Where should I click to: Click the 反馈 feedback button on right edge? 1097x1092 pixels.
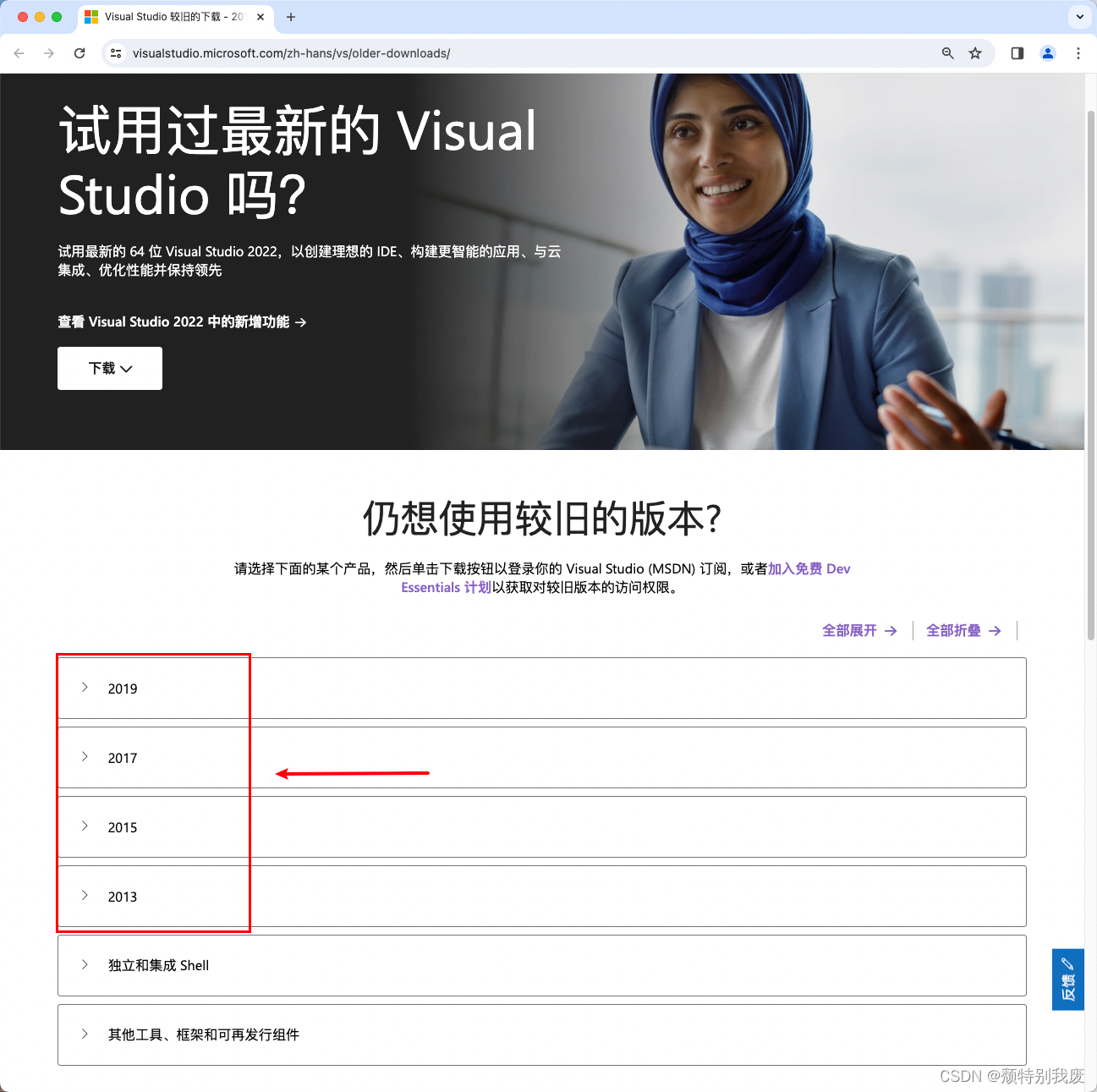click(x=1067, y=979)
